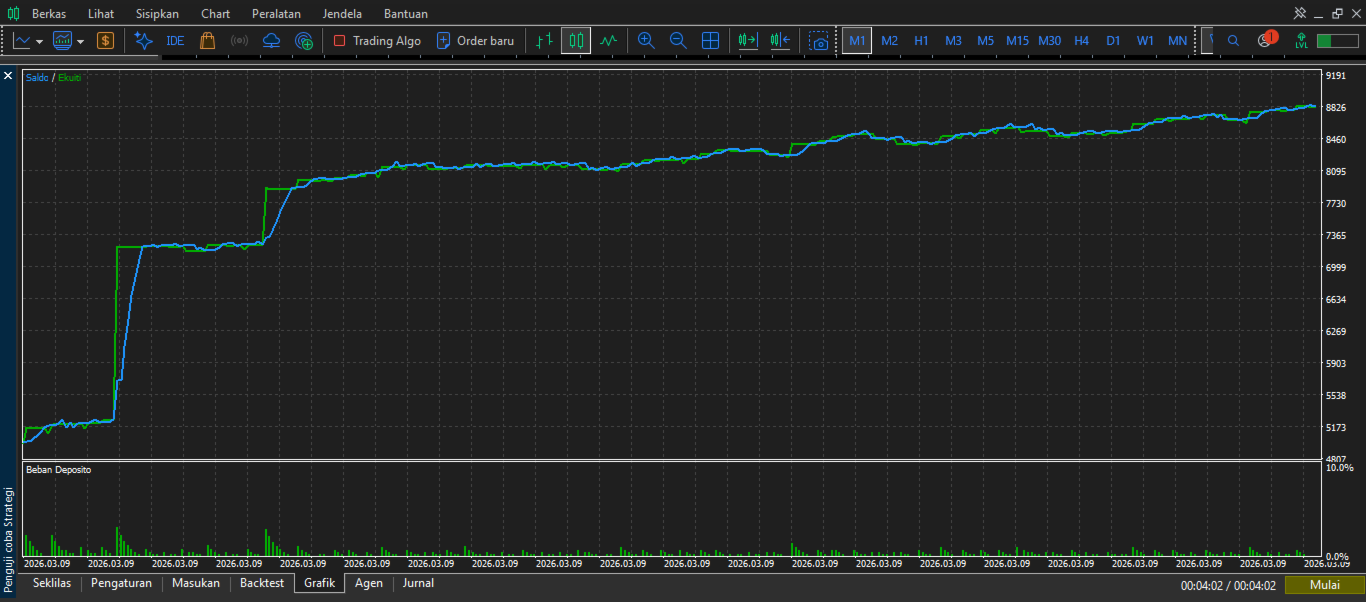Screen dimensions: 1366x602
Task: Close the strategy tester panel with X
Action: (x=8, y=76)
